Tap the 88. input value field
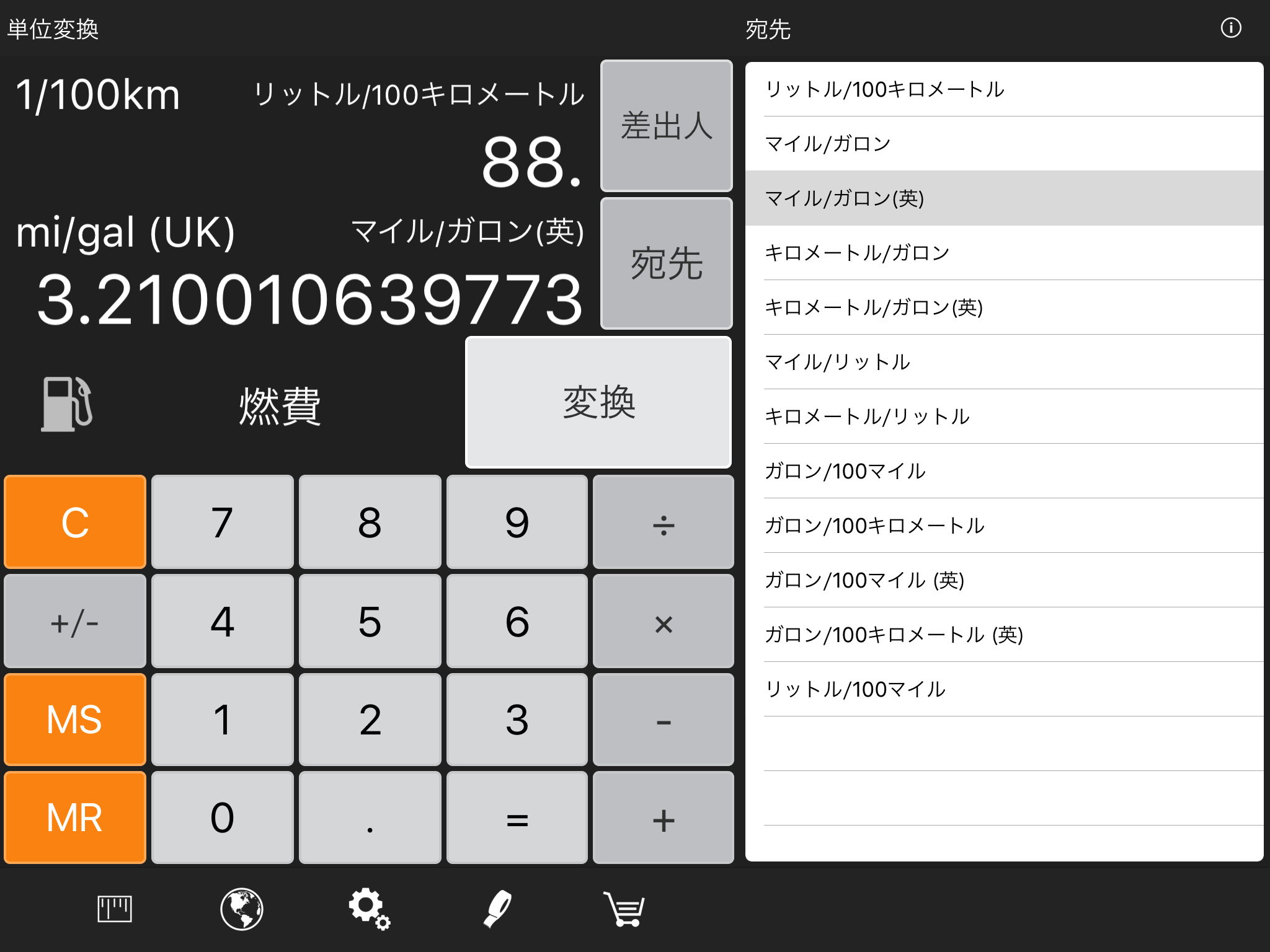This screenshot has height=952, width=1270. [x=532, y=162]
